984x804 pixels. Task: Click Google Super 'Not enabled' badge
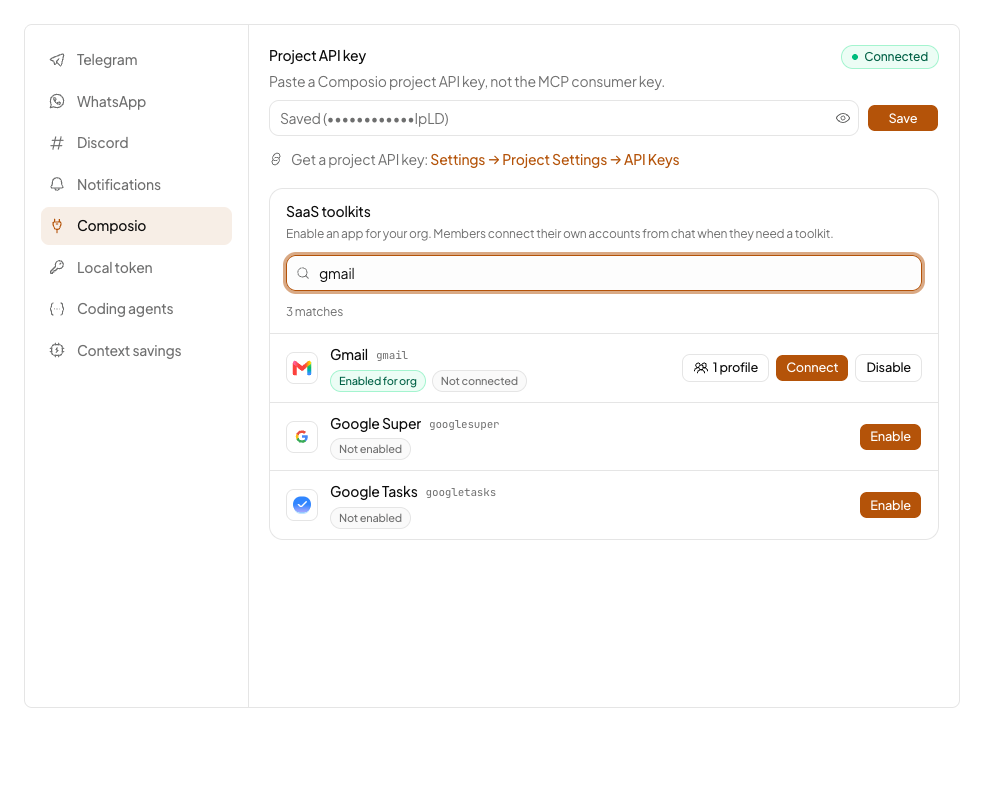[x=370, y=449]
